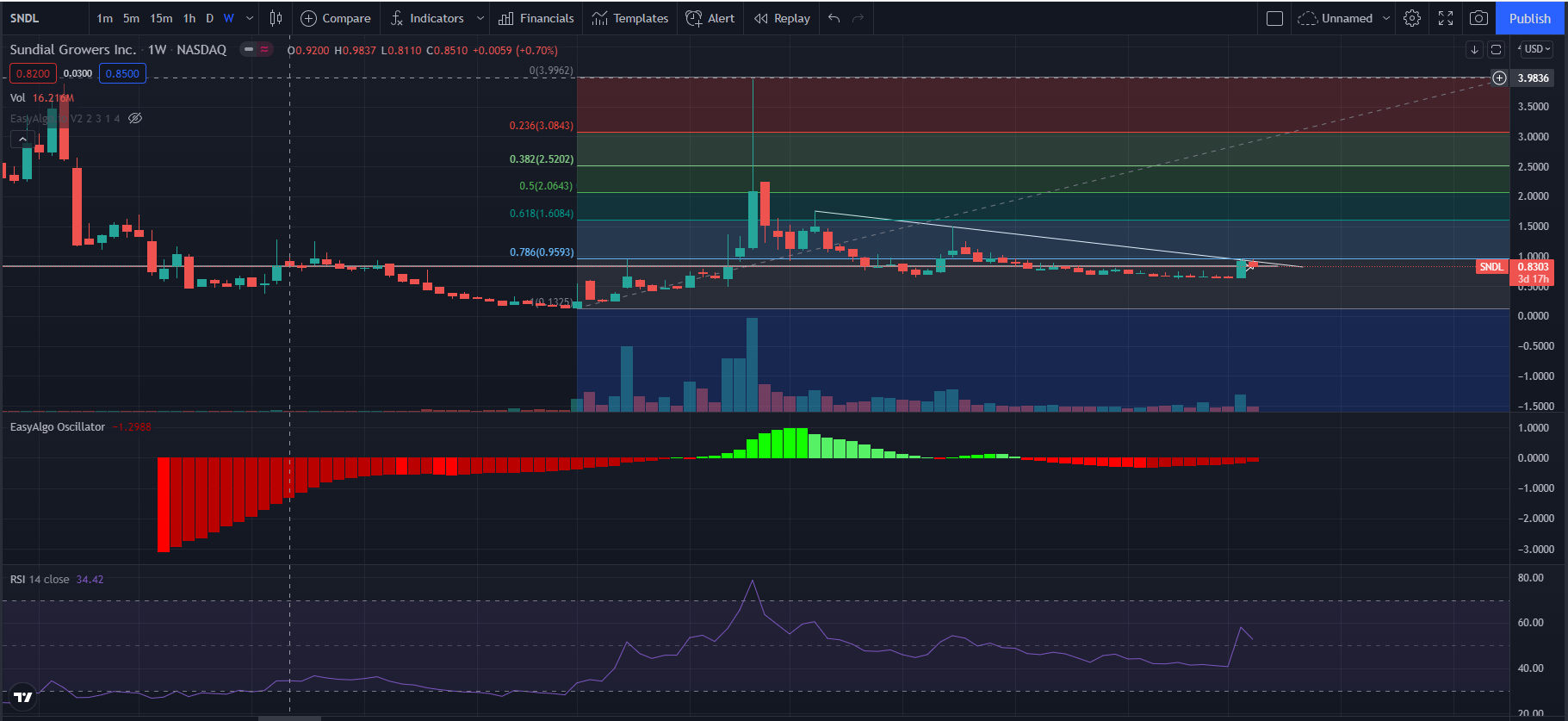This screenshot has height=721, width=1568.
Task: Select the RSI 14 close legend label
Action: click(40, 580)
